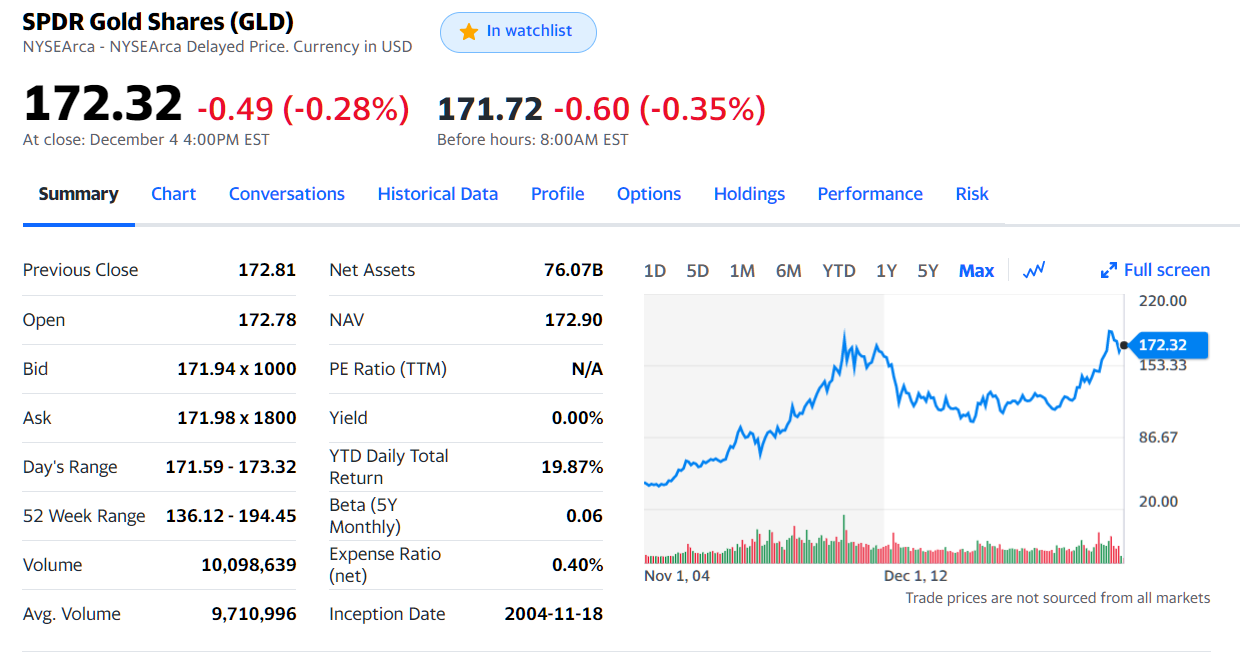Click the Volume value 10,098,639

(x=249, y=565)
